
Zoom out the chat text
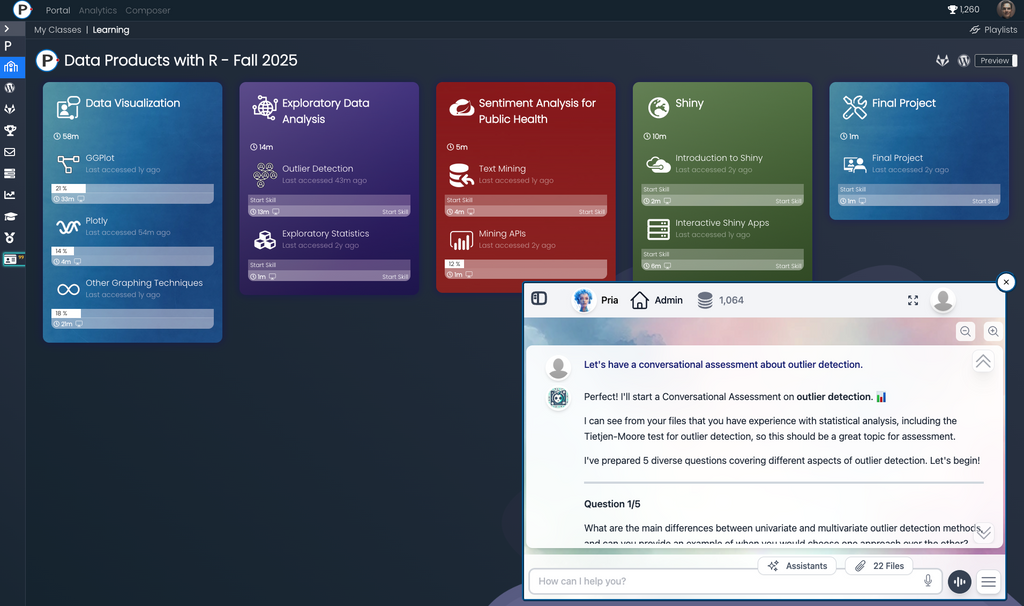[965, 331]
